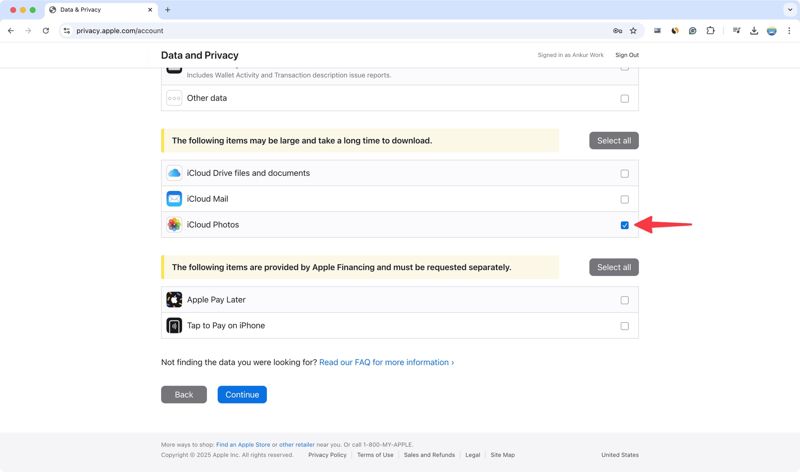Click the iCloud Drive cloud icon

(174, 173)
